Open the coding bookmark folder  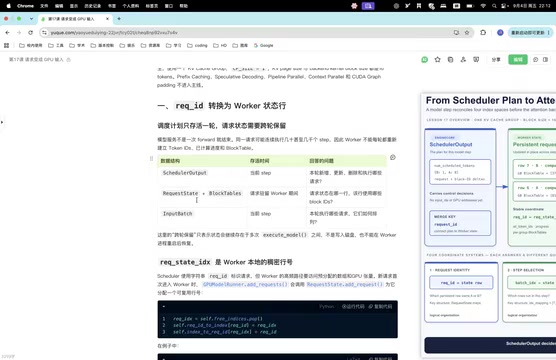point(197,45)
